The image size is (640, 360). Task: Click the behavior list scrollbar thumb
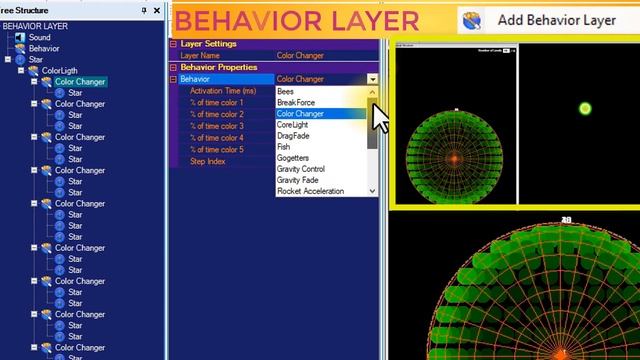[x=372, y=124]
